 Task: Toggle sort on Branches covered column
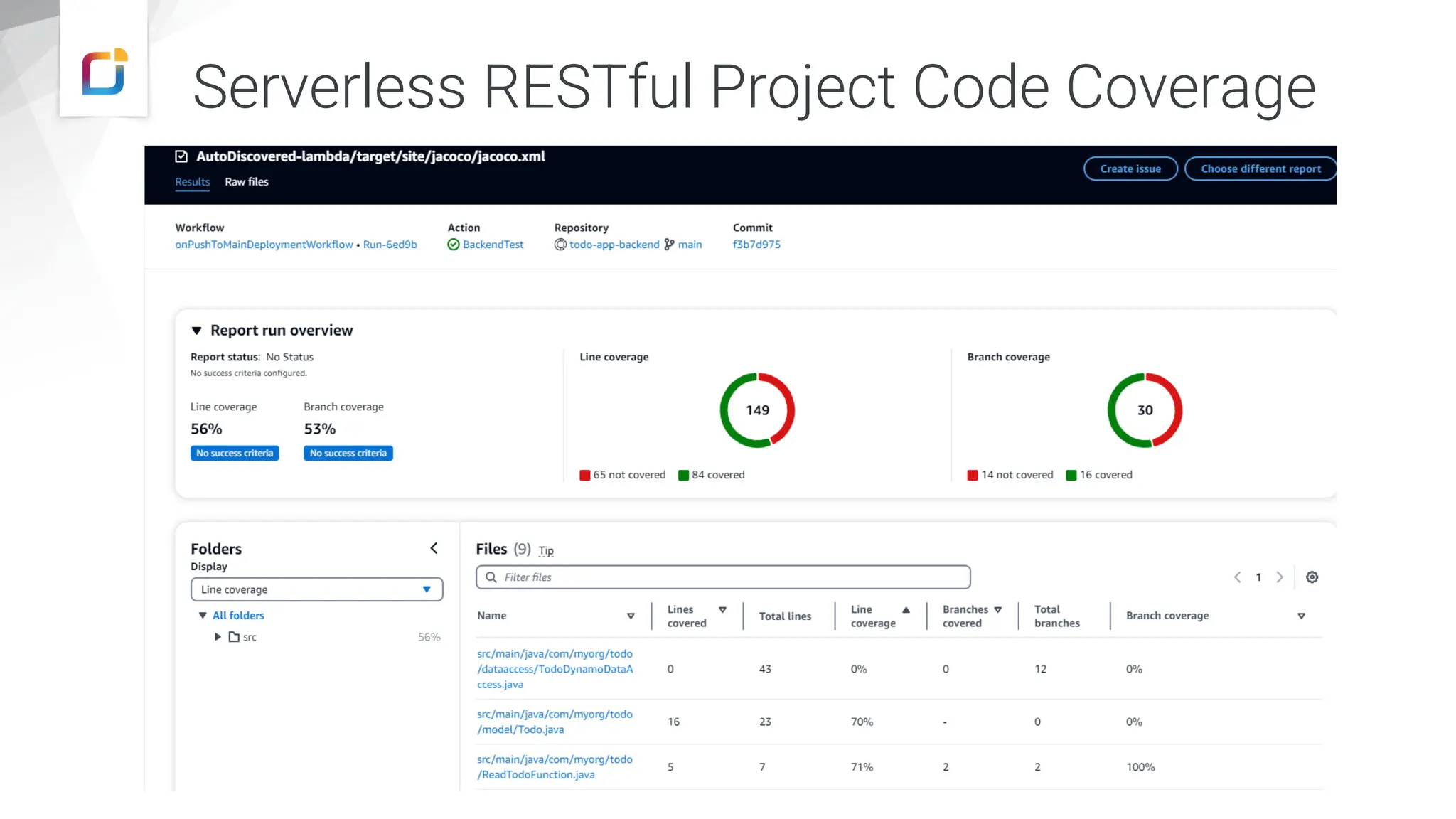coord(997,610)
